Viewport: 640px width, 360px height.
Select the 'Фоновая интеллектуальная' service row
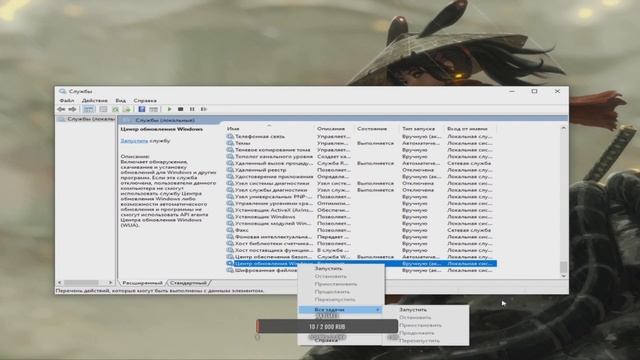[361, 237]
